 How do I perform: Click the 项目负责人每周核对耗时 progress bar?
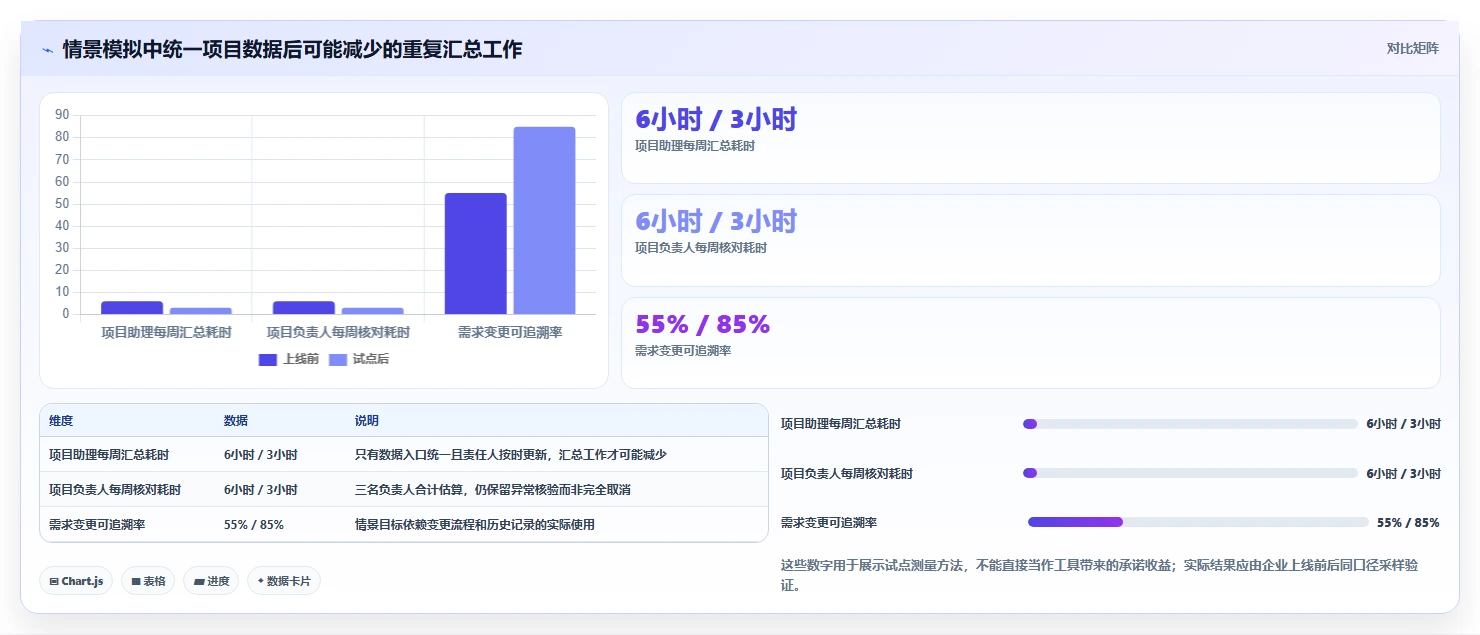(1190, 473)
